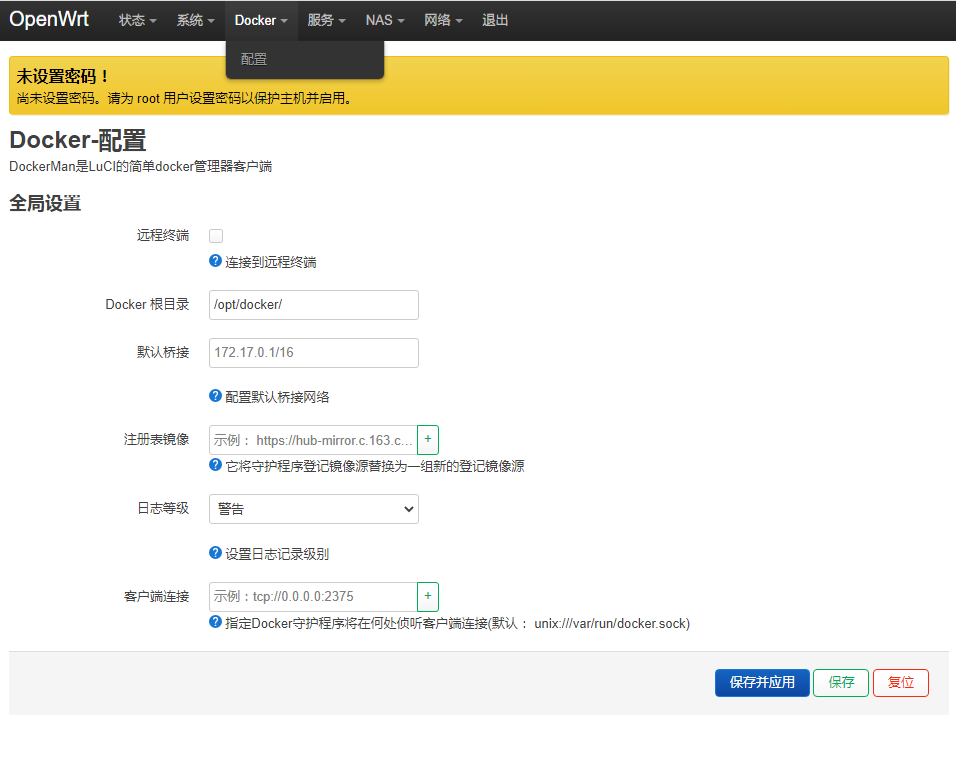956x779 pixels.
Task: Click the 客户端连接 input field
Action: [313, 597]
